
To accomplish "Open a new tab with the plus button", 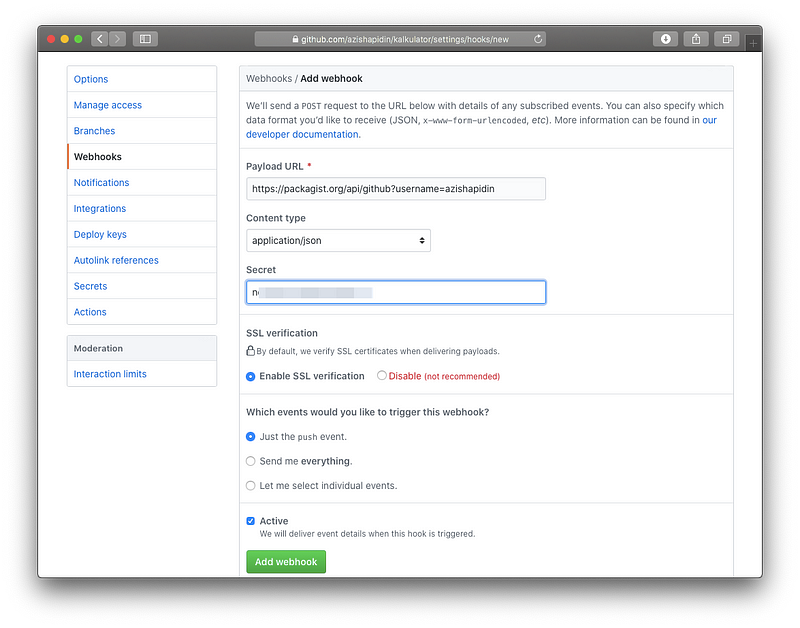I will (752, 42).
